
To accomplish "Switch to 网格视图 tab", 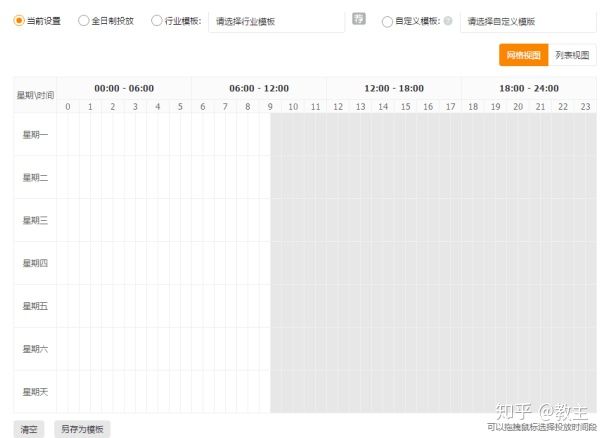I will pyautogui.click(x=524, y=55).
